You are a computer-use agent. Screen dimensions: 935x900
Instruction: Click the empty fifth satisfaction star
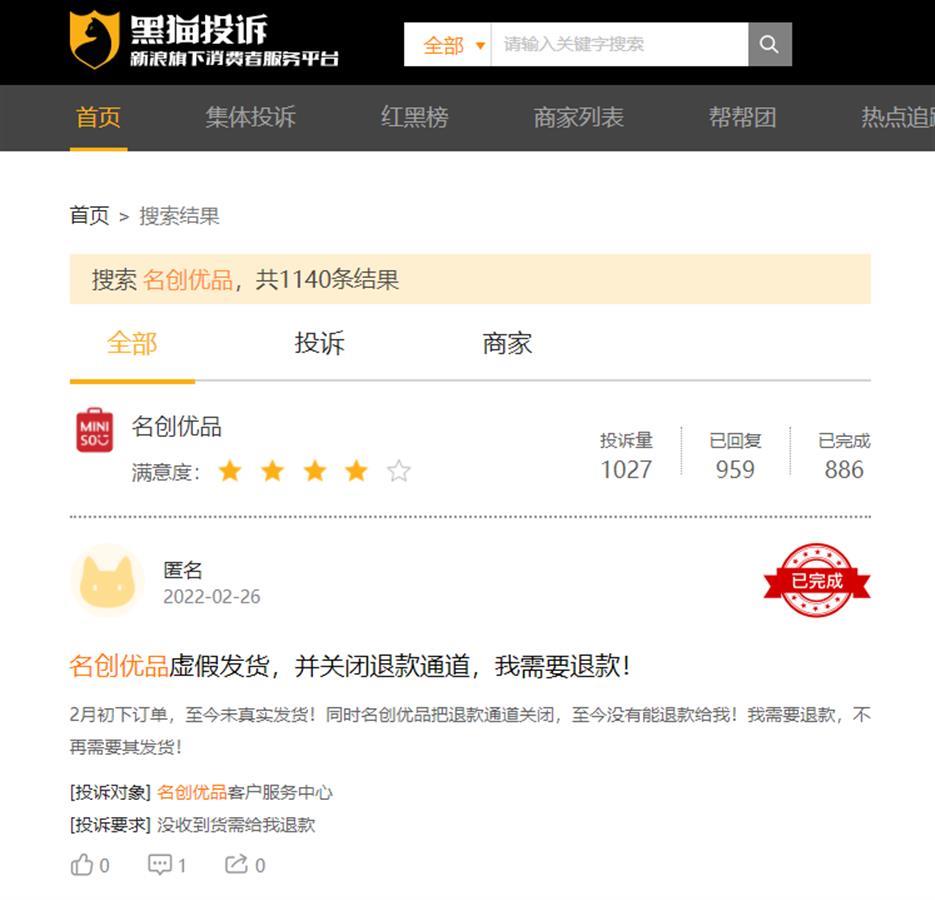click(398, 471)
